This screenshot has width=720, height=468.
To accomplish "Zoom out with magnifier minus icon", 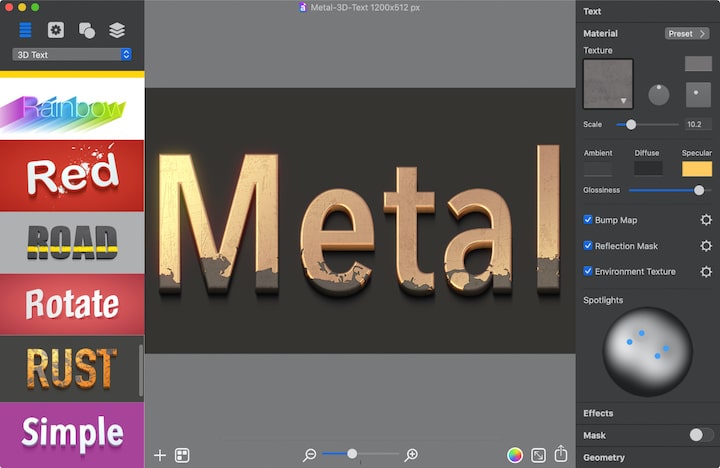I will click(x=309, y=455).
